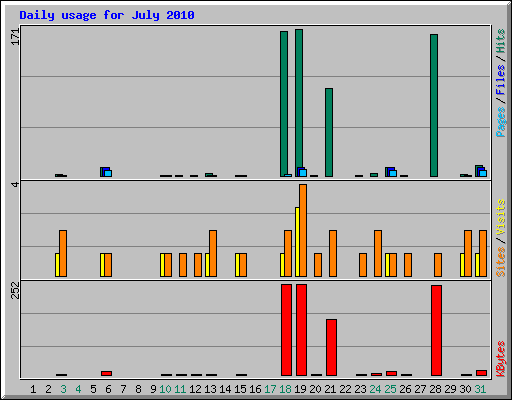Click day label "14" on the x-axis
The height and width of the screenshot is (400, 512).
coord(225,389)
